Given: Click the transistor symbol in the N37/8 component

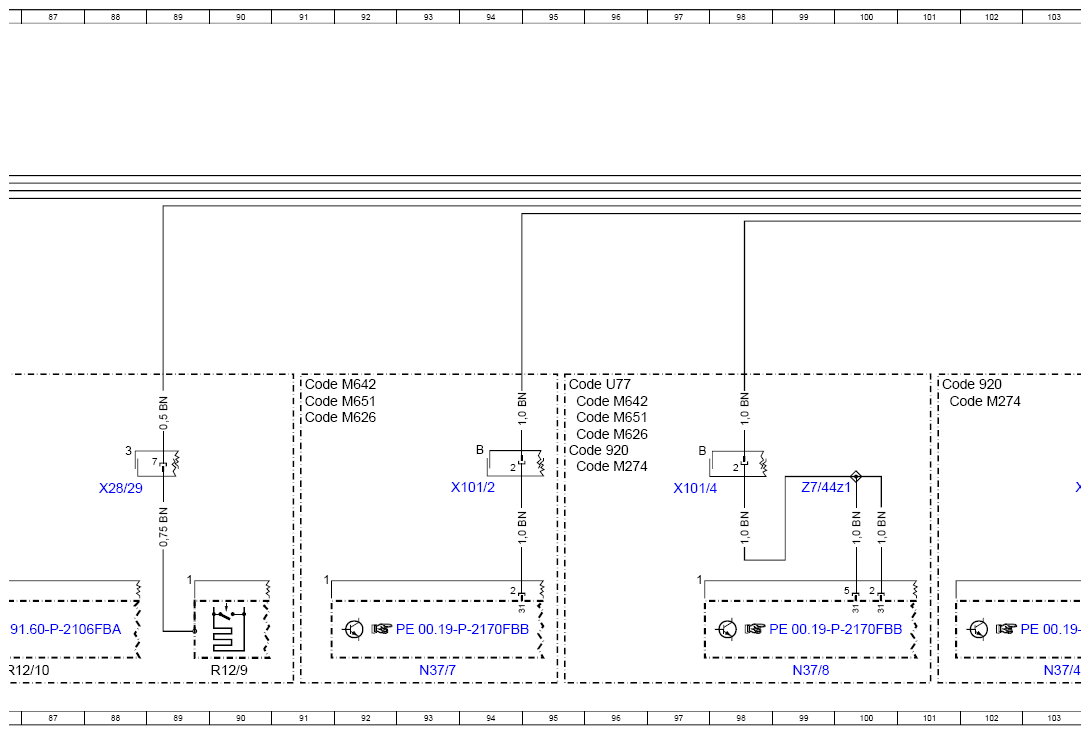Looking at the screenshot, I should (x=727, y=629).
